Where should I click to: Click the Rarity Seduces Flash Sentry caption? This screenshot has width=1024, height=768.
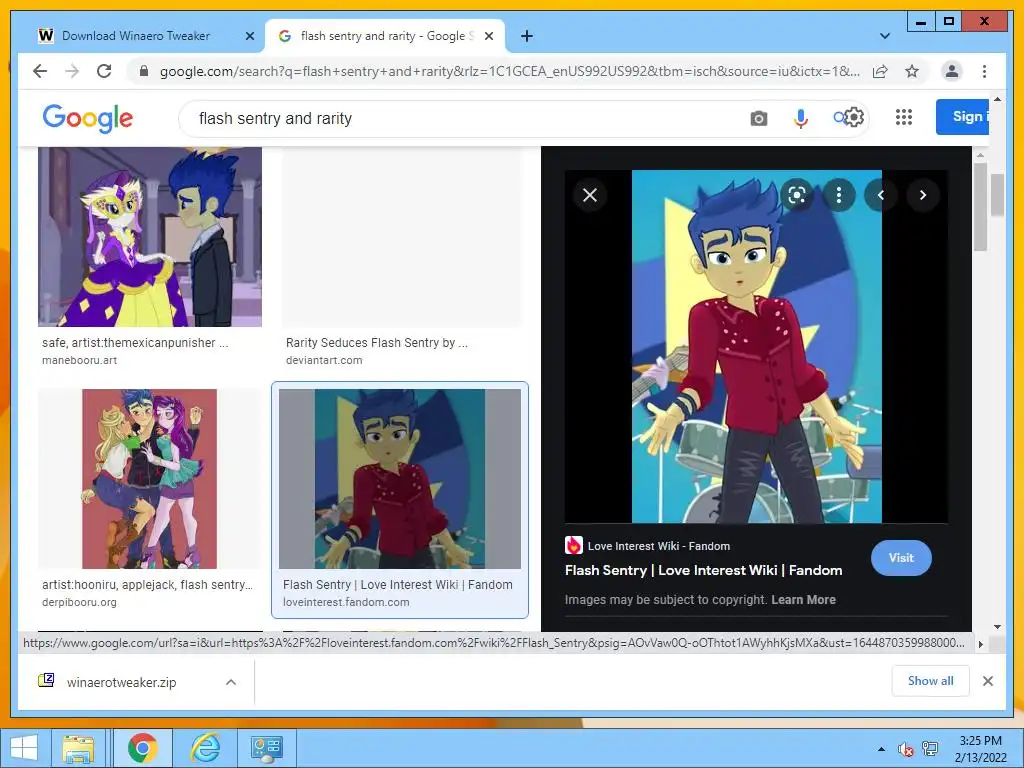coord(377,342)
